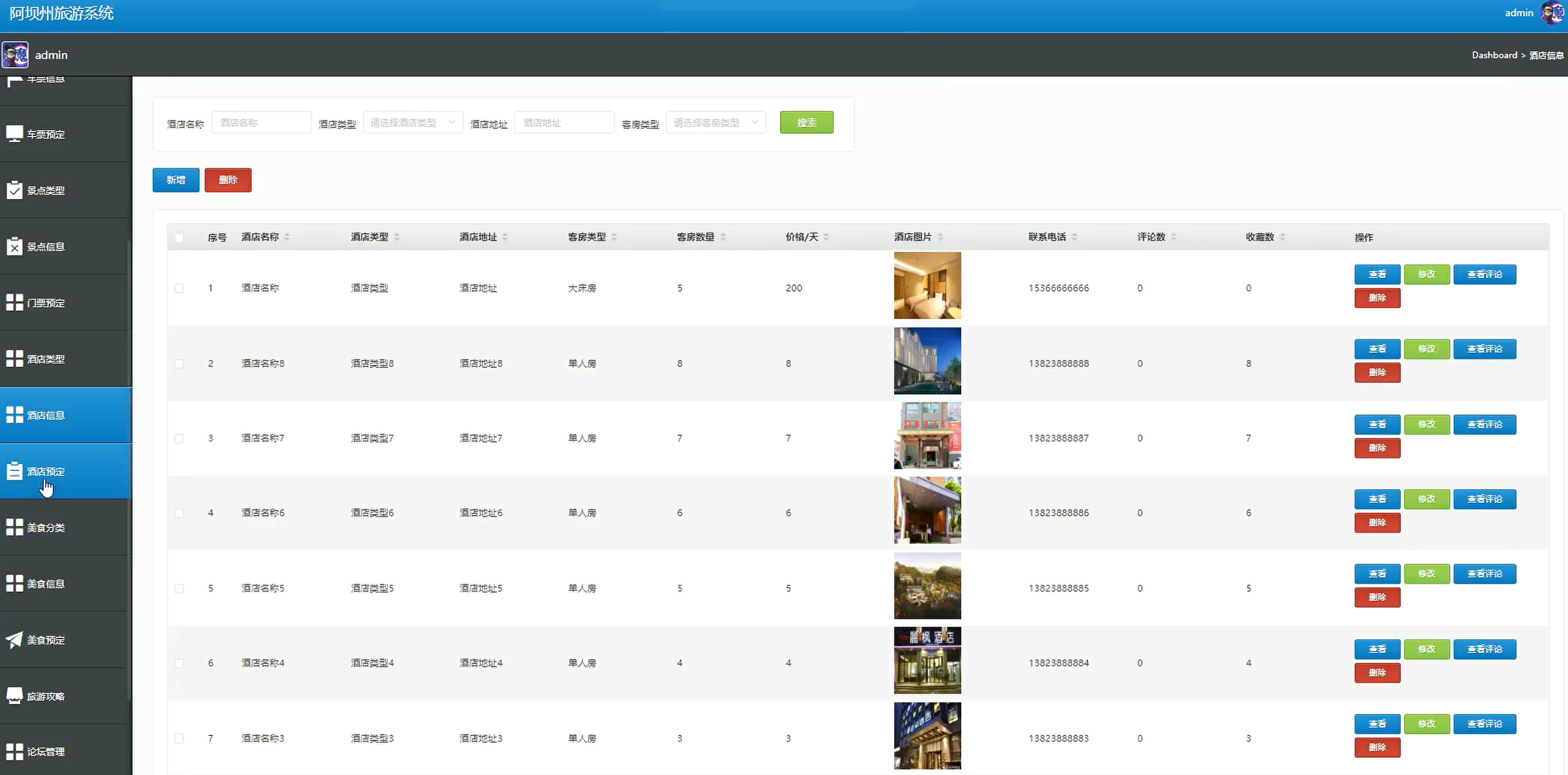Open 酒店预定 in the sidebar menu
The image size is (1568, 775).
[66, 471]
